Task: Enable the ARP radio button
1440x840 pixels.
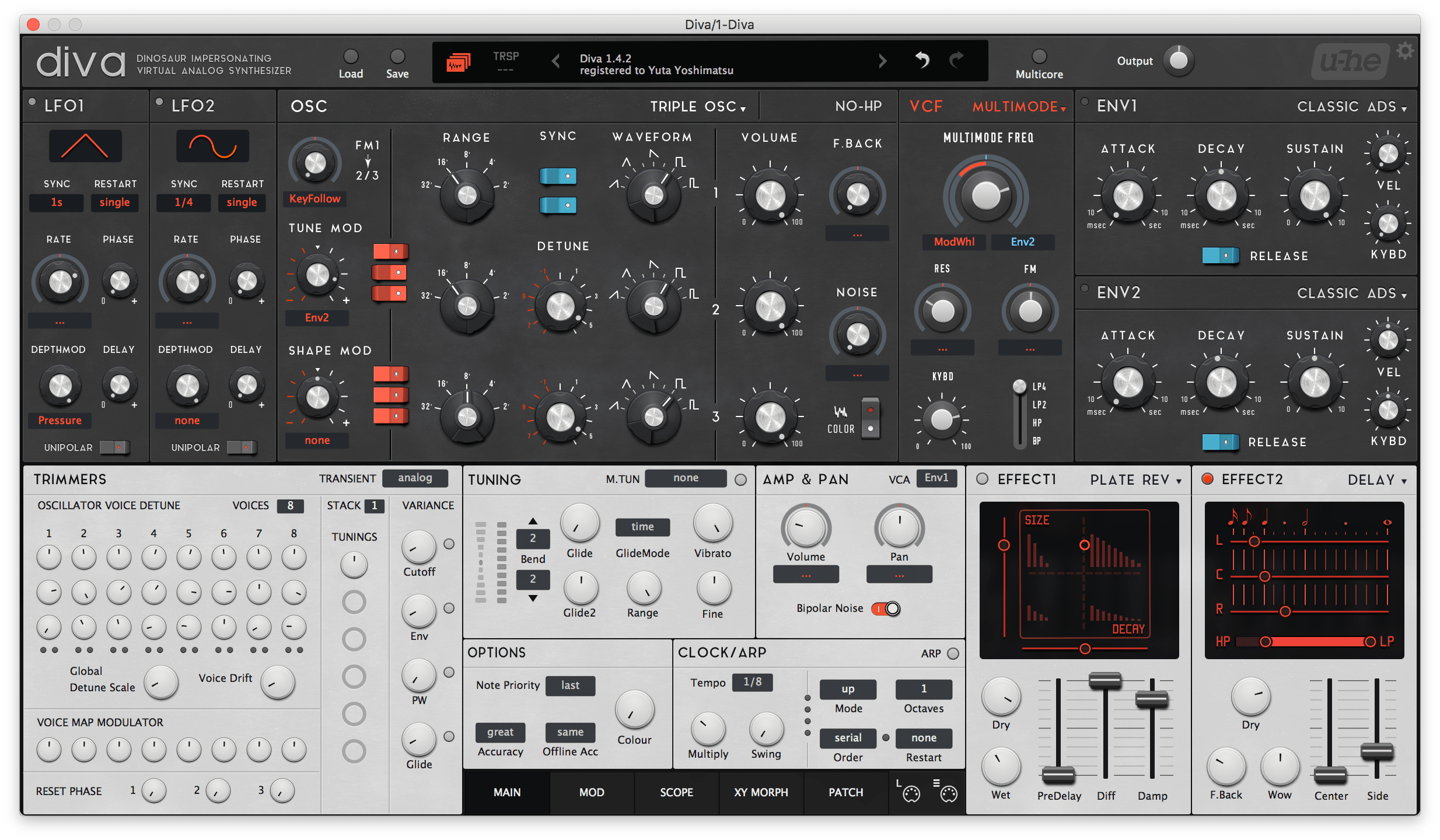Action: pos(953,653)
